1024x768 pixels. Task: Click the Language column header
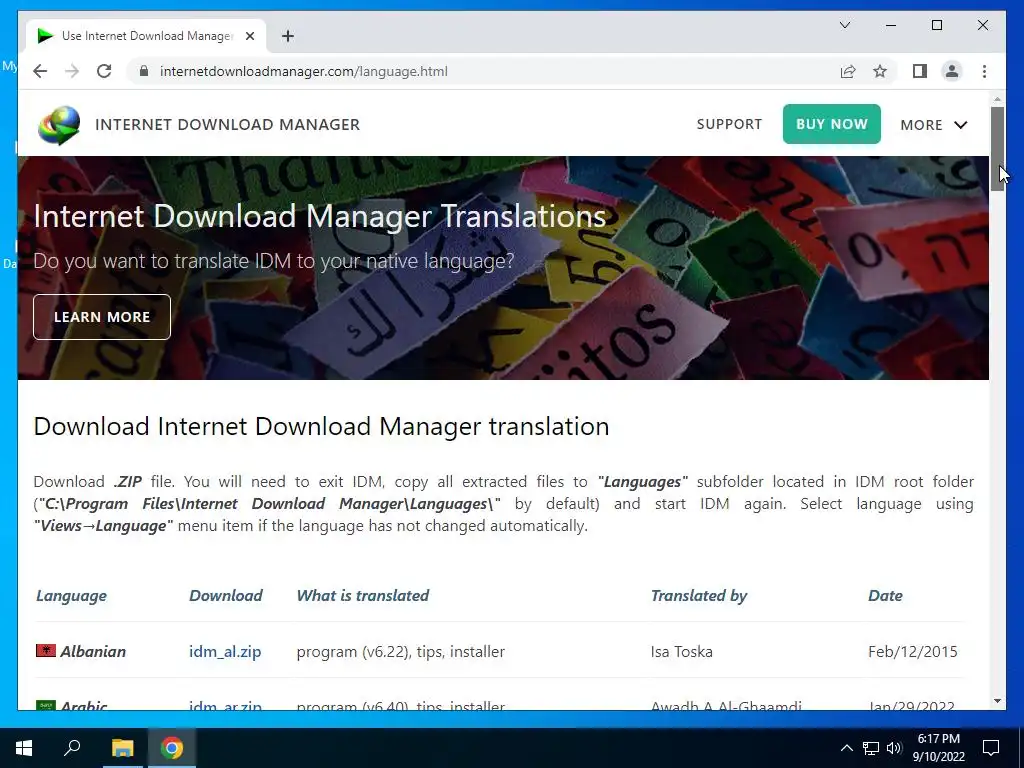pos(71,596)
